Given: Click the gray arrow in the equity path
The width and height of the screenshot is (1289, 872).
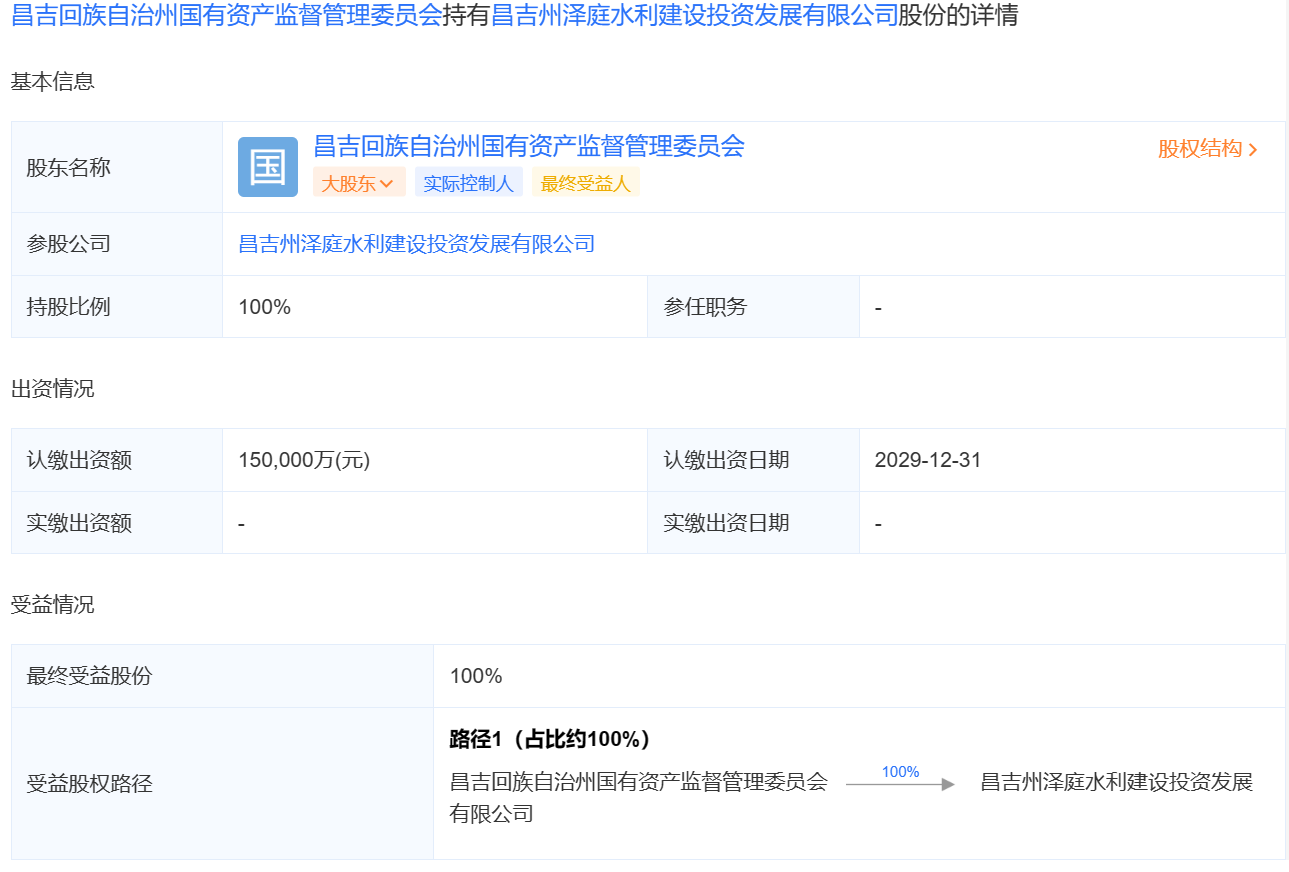Looking at the screenshot, I should (900, 785).
